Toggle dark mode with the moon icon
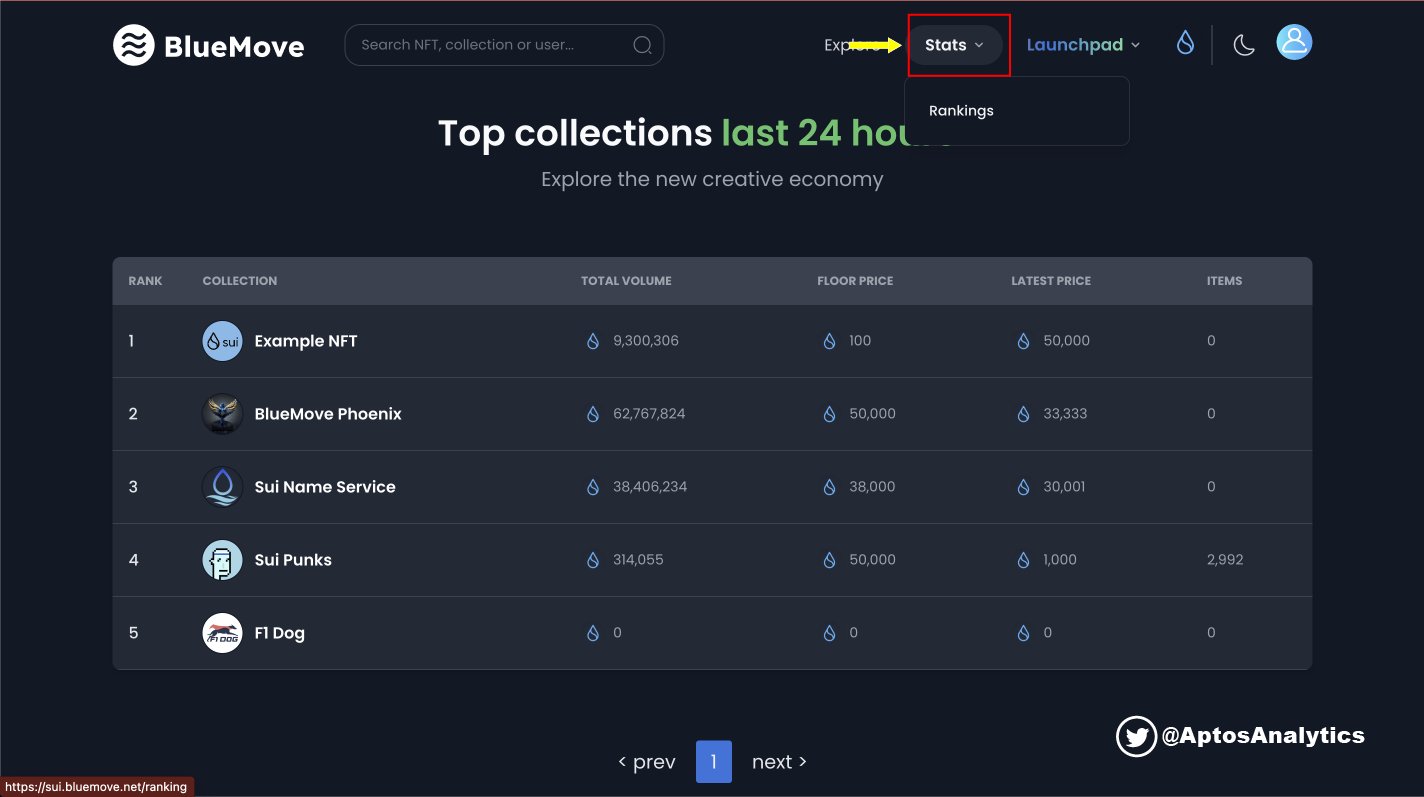1424x797 pixels. tap(1243, 44)
